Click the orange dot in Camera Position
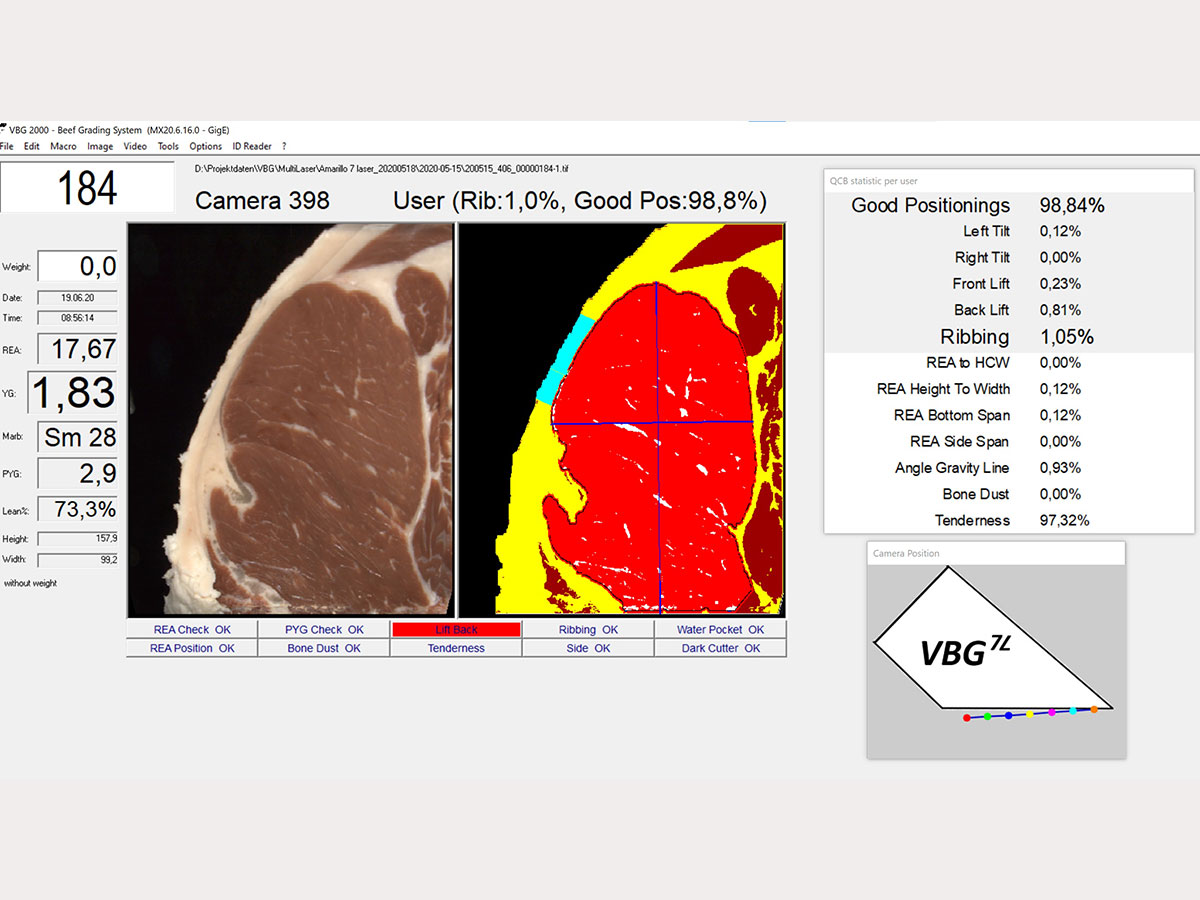The image size is (1200, 900). coord(1094,709)
